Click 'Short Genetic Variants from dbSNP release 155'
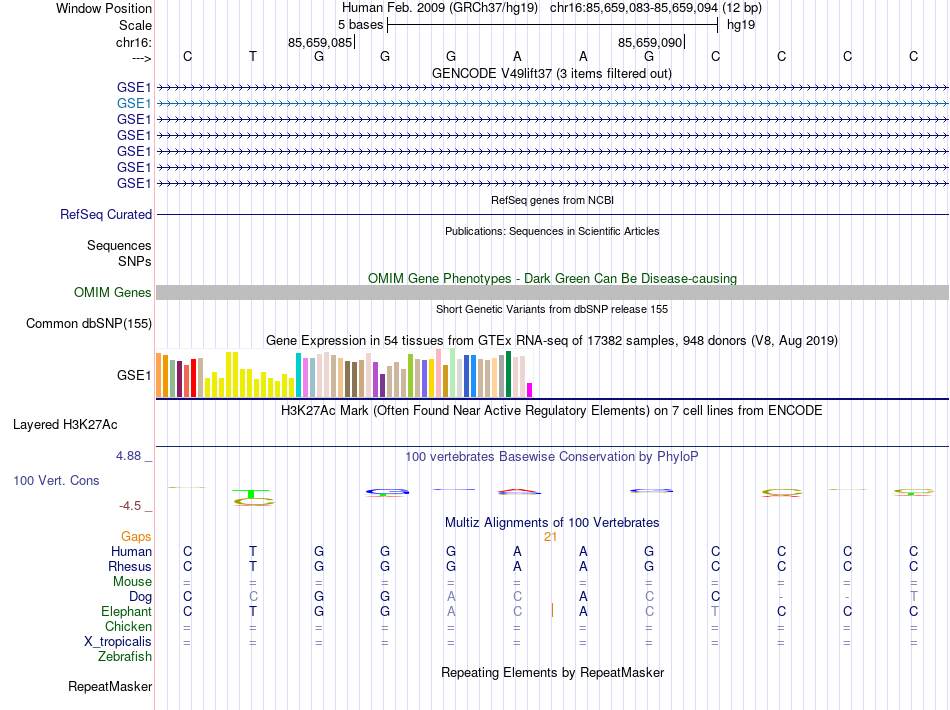The height and width of the screenshot is (710, 950). pos(552,309)
